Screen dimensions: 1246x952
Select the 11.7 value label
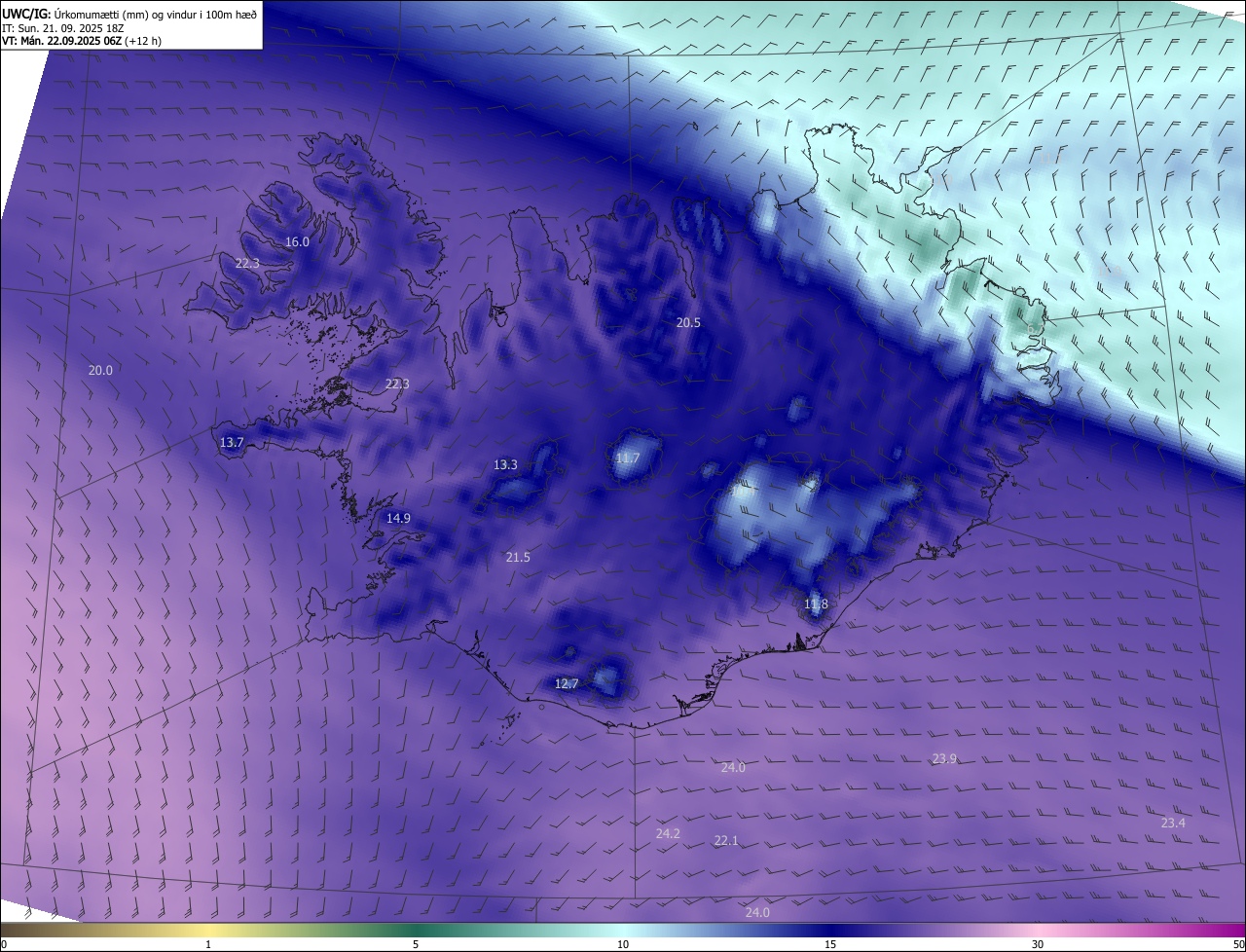(628, 458)
